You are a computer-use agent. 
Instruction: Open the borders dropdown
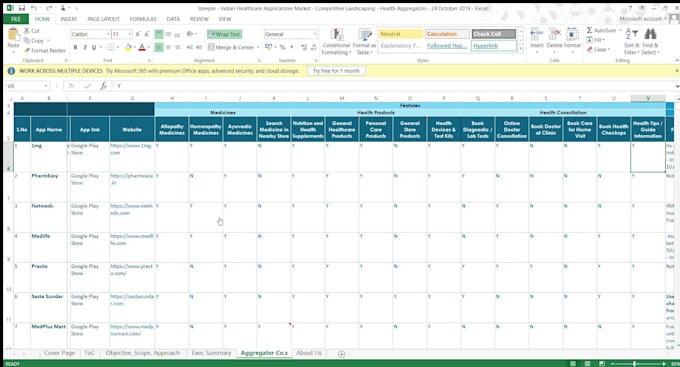click(x=118, y=47)
